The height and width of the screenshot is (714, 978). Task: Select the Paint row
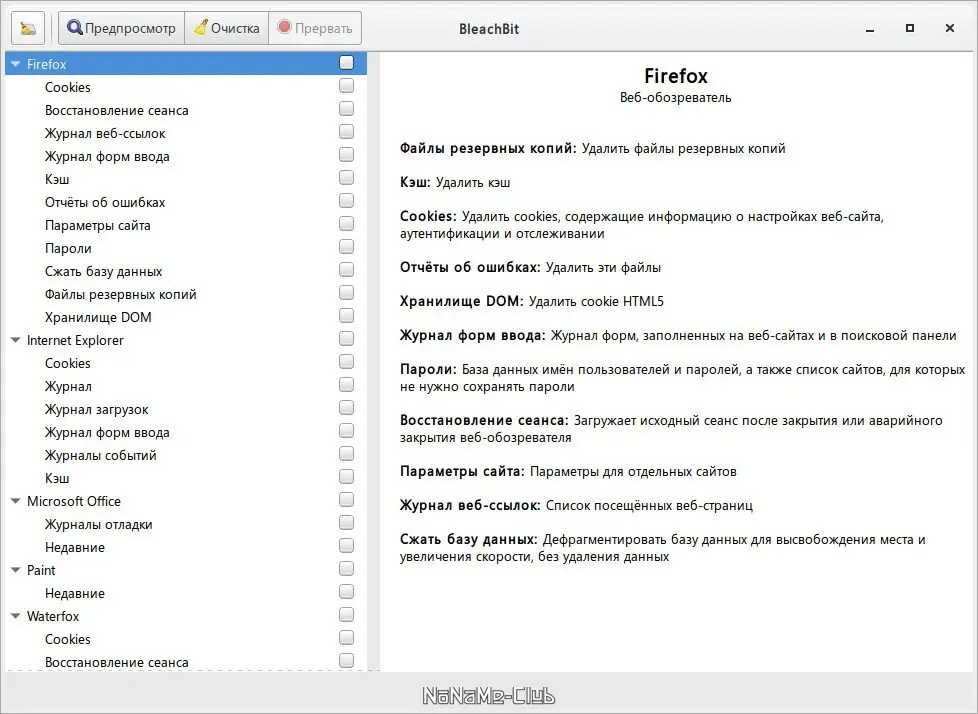(186, 570)
